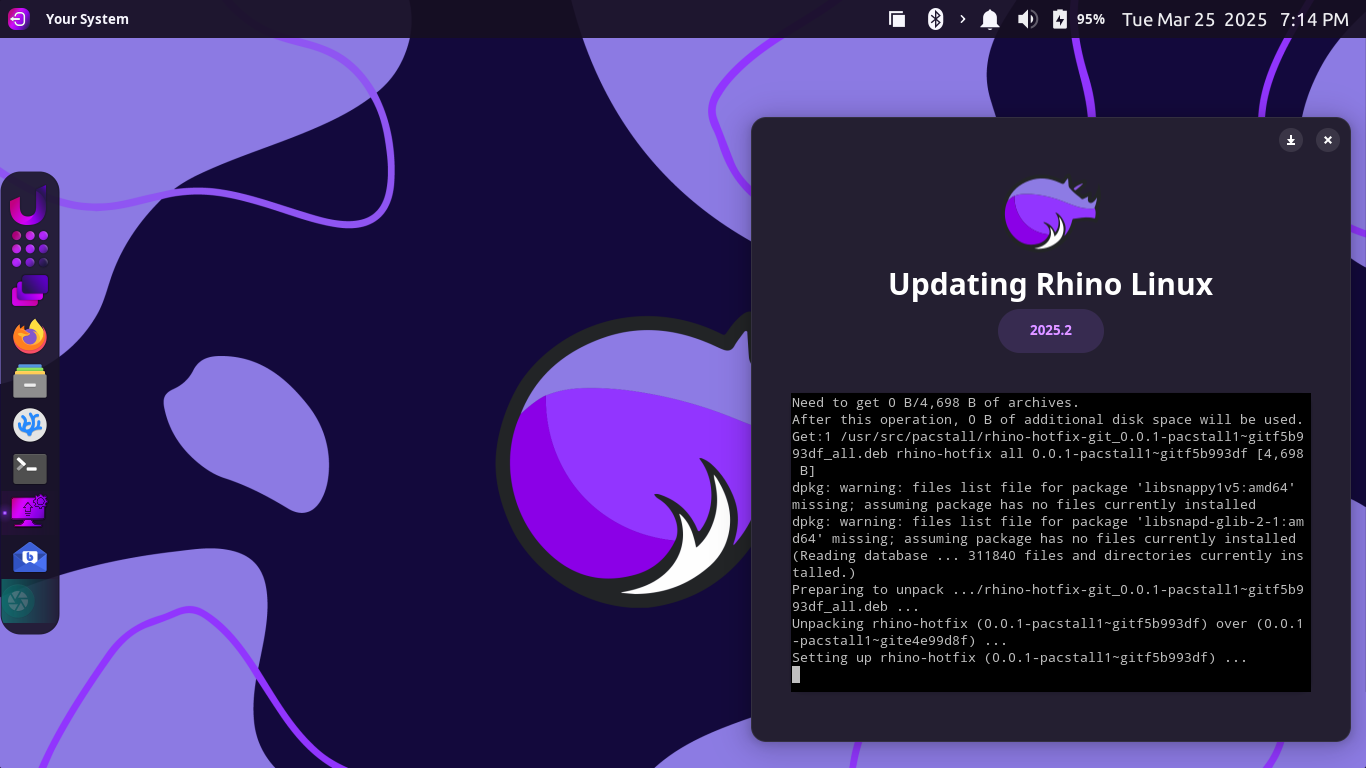Screen dimensions: 1366x768
Task: Close the Updating Rhino Linux window
Action: 1328,140
